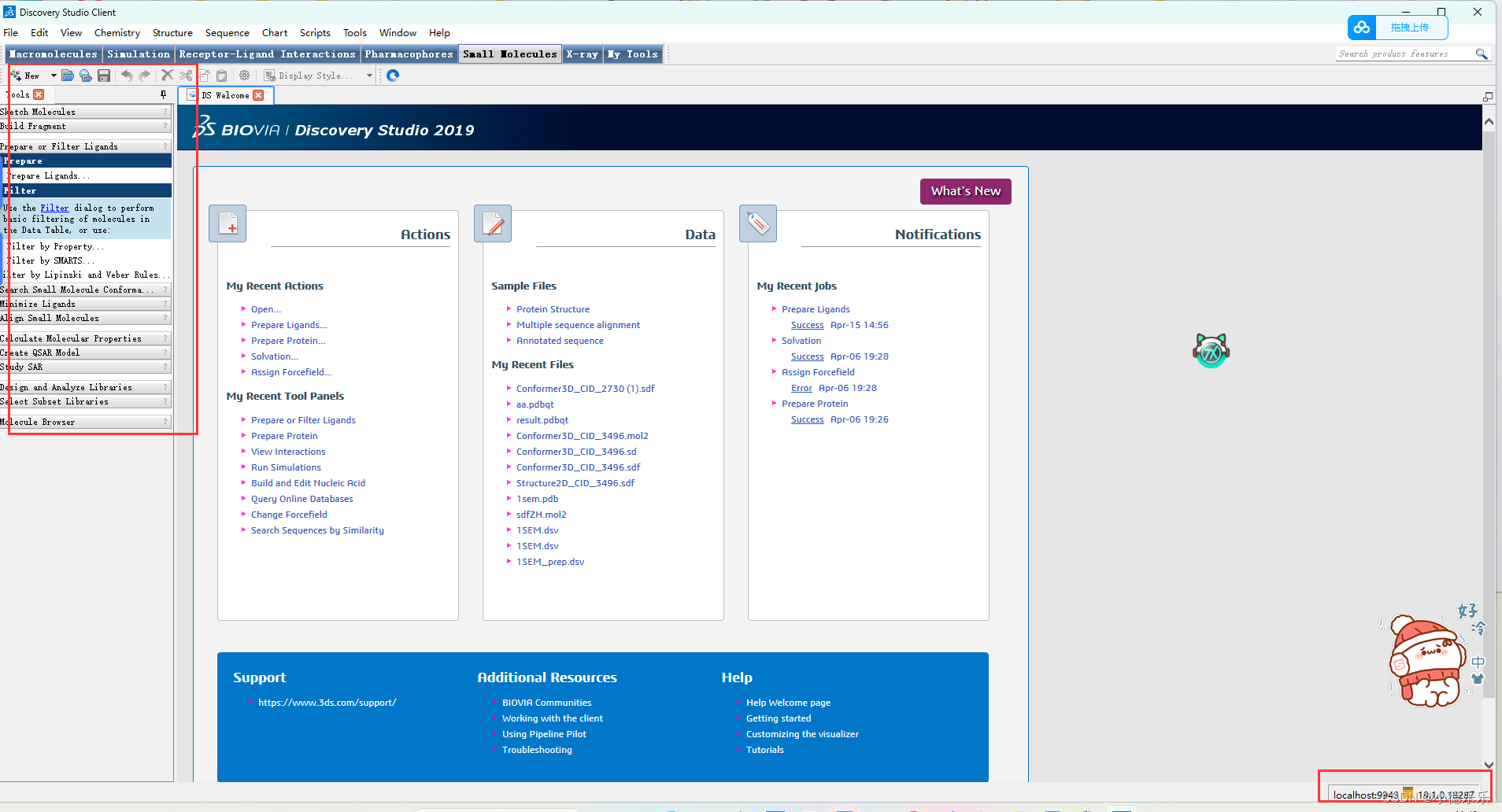The image size is (1502, 812).
Task: Click the Display Style toolbar icon
Action: tap(270, 76)
